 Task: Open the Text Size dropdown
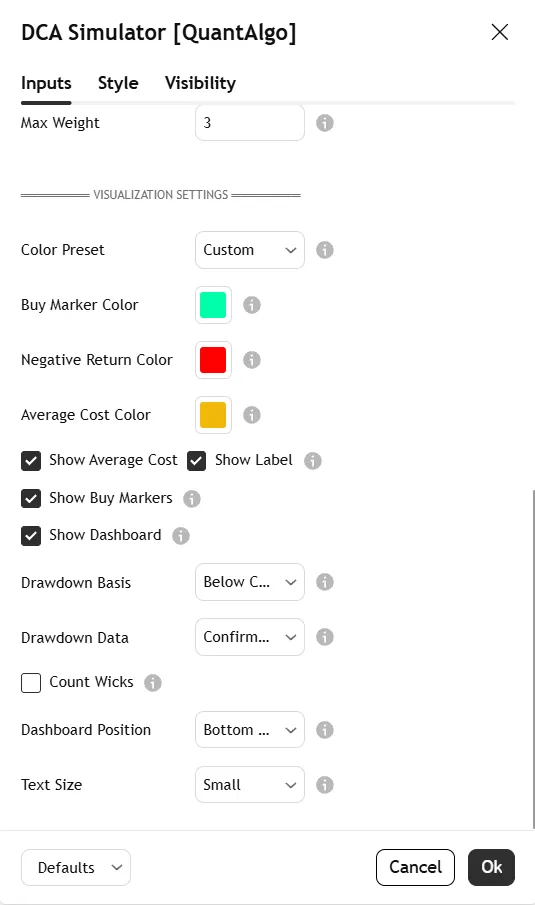click(250, 784)
